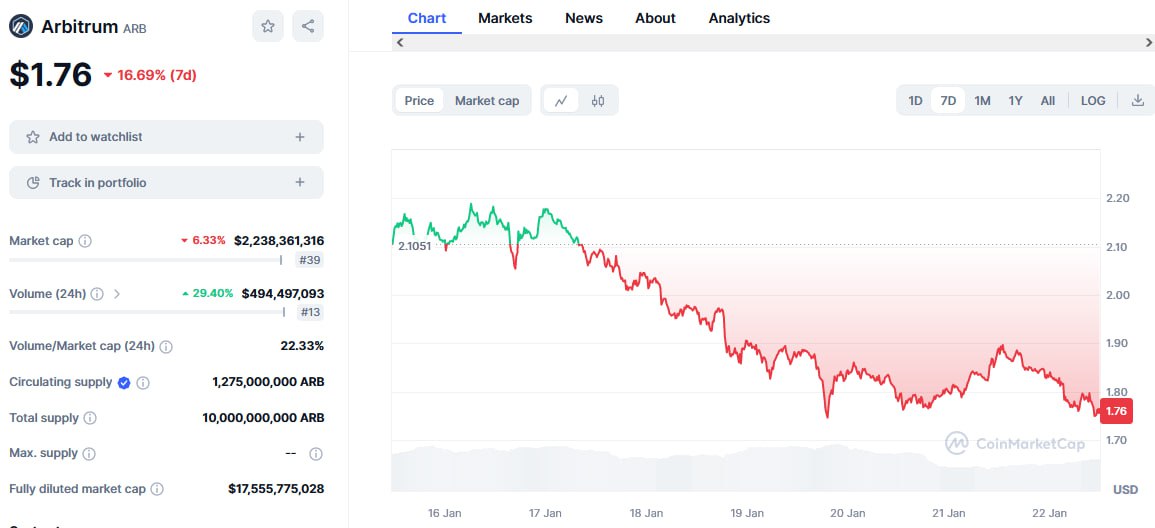Open the Markets tab
The height and width of the screenshot is (528, 1155).
tap(505, 18)
